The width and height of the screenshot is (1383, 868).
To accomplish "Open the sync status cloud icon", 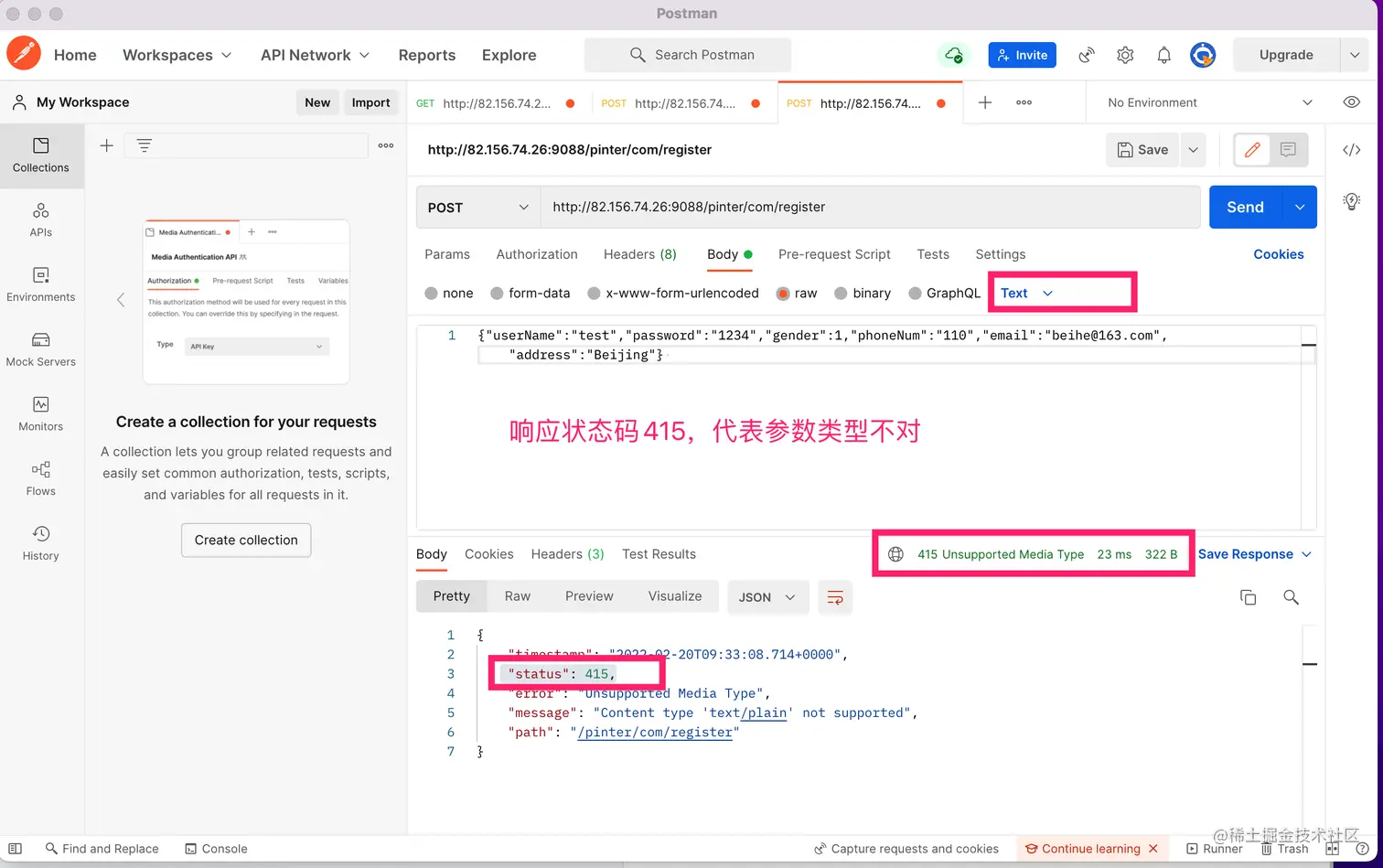I will click(x=954, y=55).
